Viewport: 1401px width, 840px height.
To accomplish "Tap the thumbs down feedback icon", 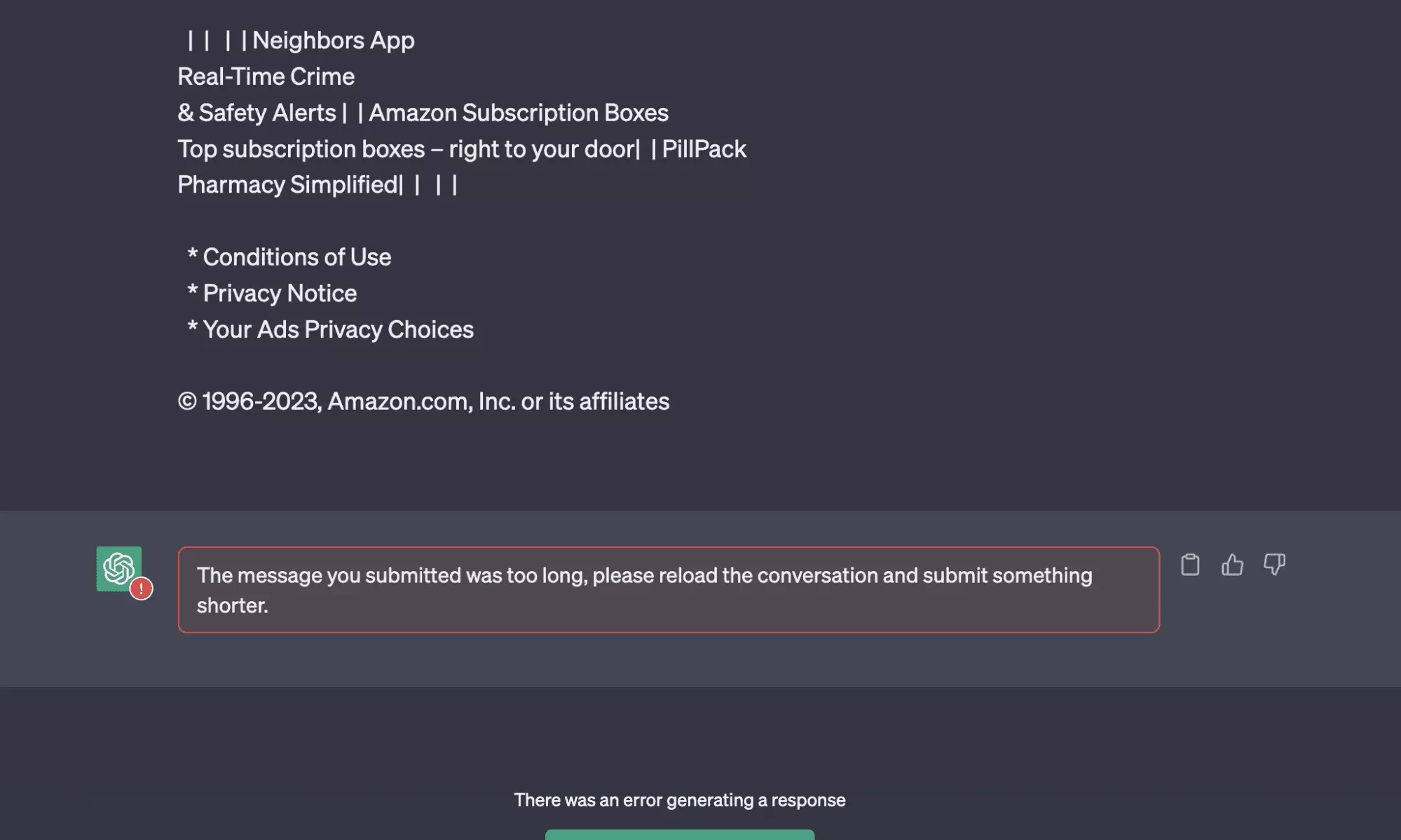I will pyautogui.click(x=1275, y=565).
